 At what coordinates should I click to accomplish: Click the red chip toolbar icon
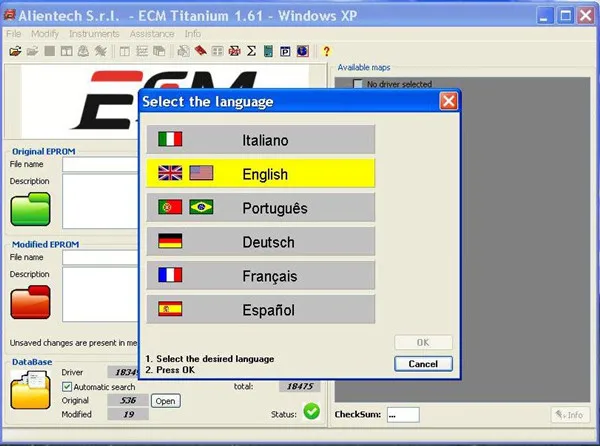(235, 51)
